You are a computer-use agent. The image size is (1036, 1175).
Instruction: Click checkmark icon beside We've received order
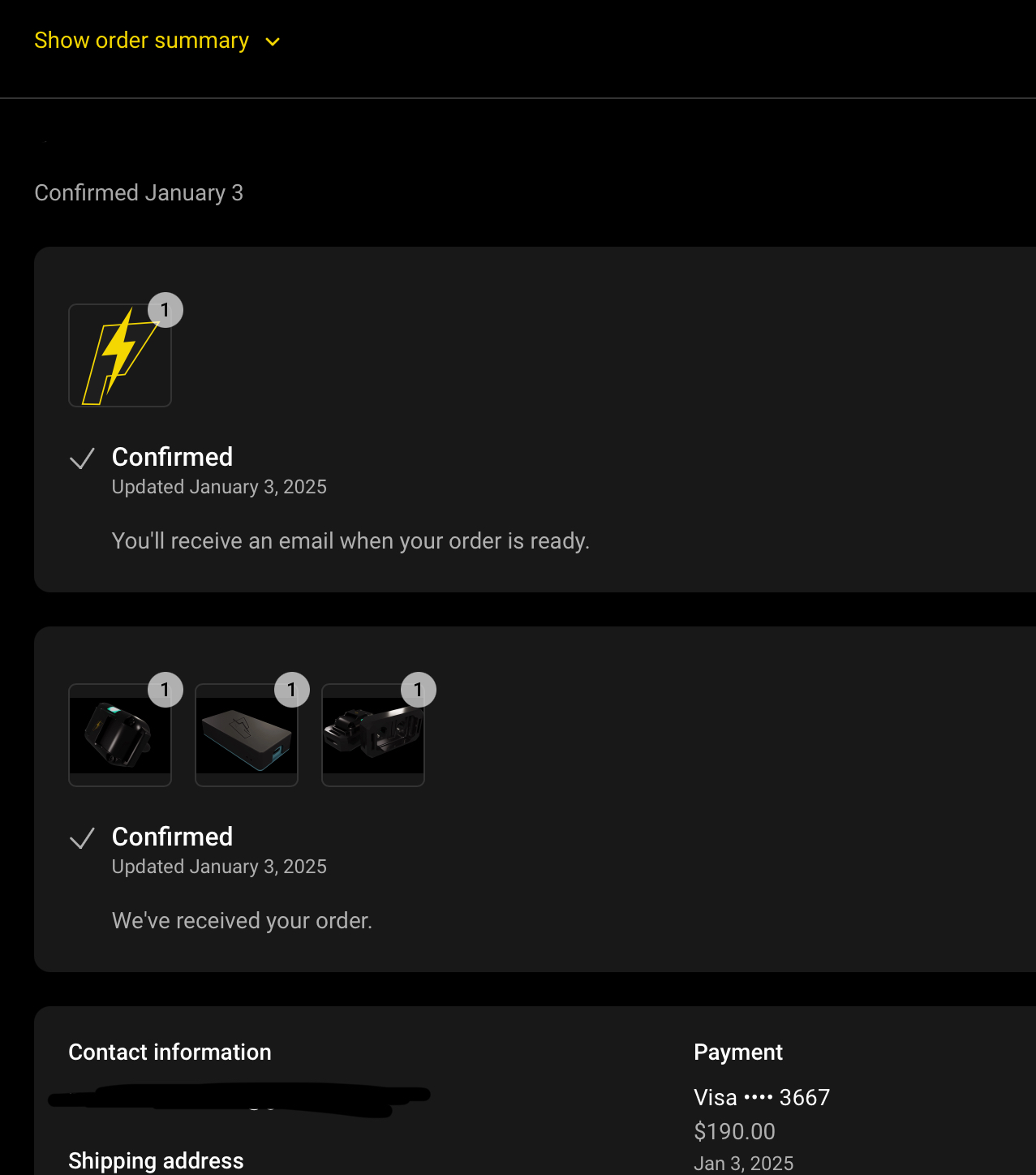click(x=82, y=838)
